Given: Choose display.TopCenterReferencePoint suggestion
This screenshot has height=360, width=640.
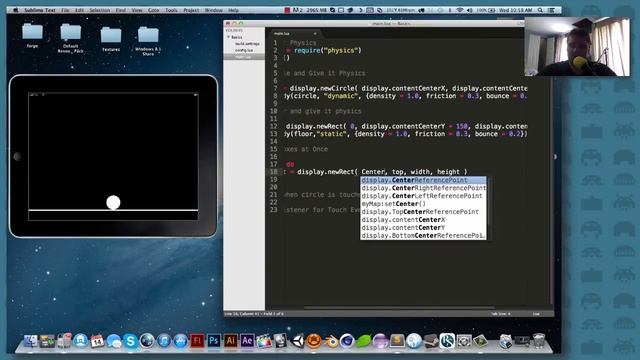Looking at the screenshot, I should pos(423,212).
